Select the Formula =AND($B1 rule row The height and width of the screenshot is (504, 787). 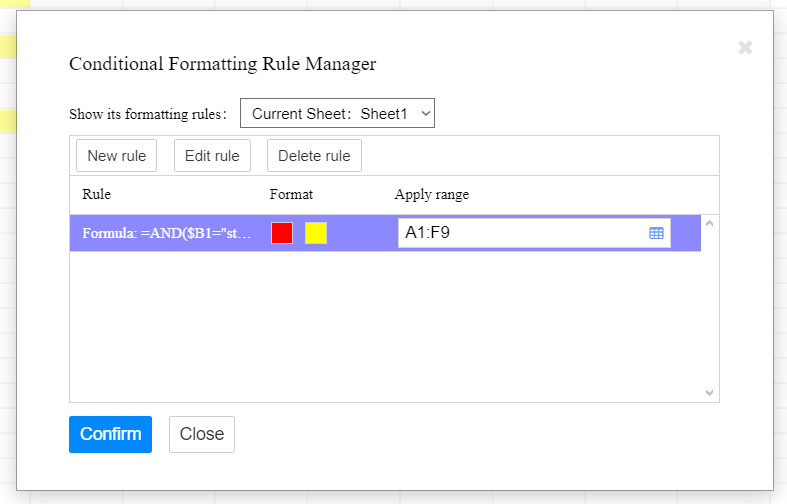pos(165,233)
